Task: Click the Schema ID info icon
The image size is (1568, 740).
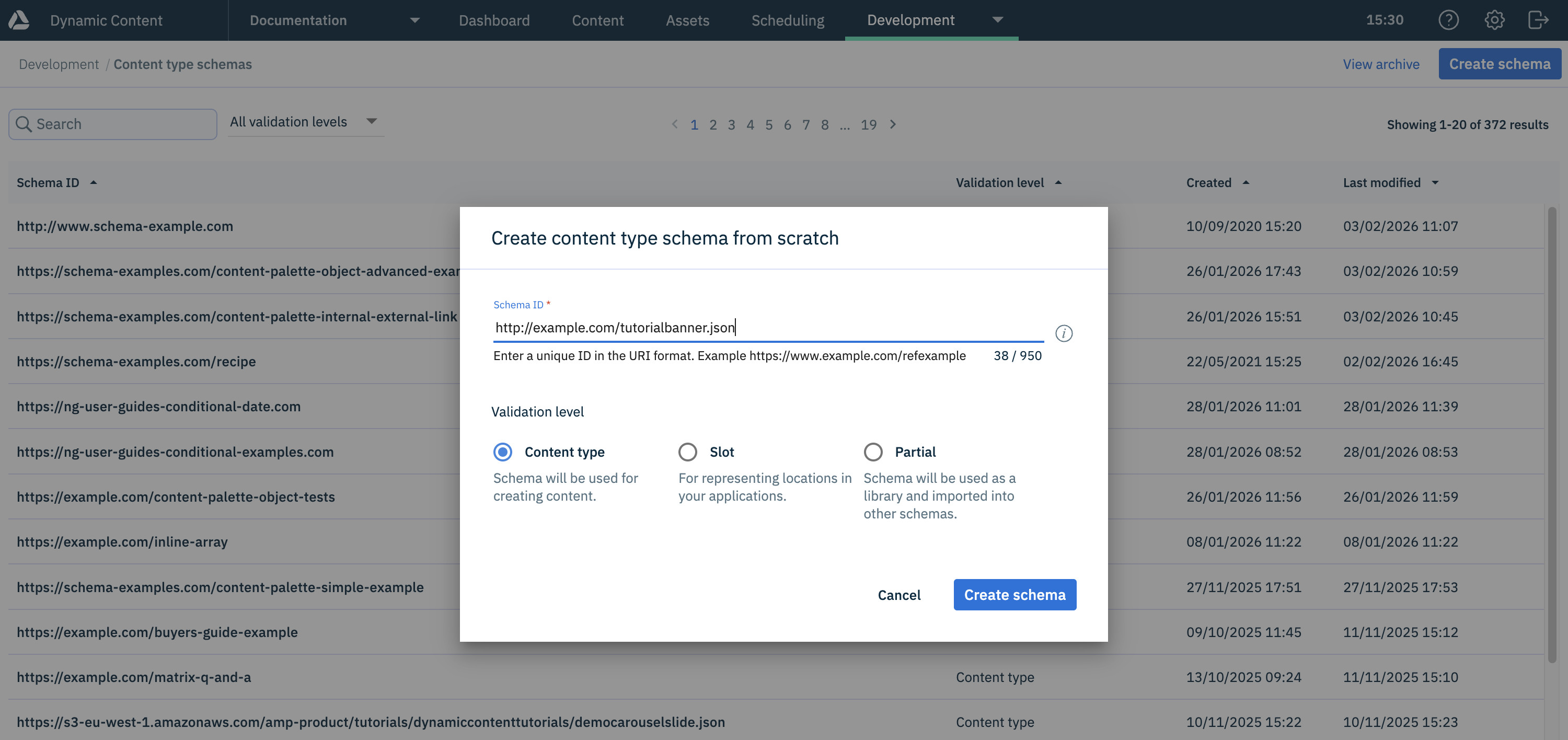Action: coord(1064,333)
